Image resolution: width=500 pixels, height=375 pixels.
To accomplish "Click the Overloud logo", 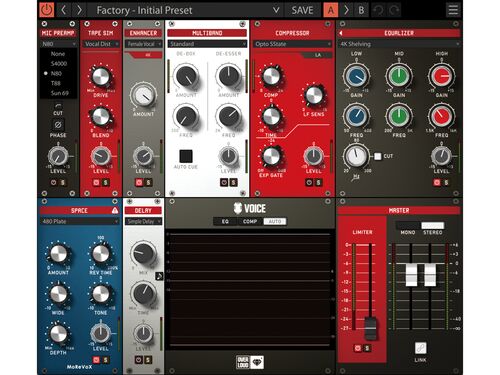I will coord(250,362).
